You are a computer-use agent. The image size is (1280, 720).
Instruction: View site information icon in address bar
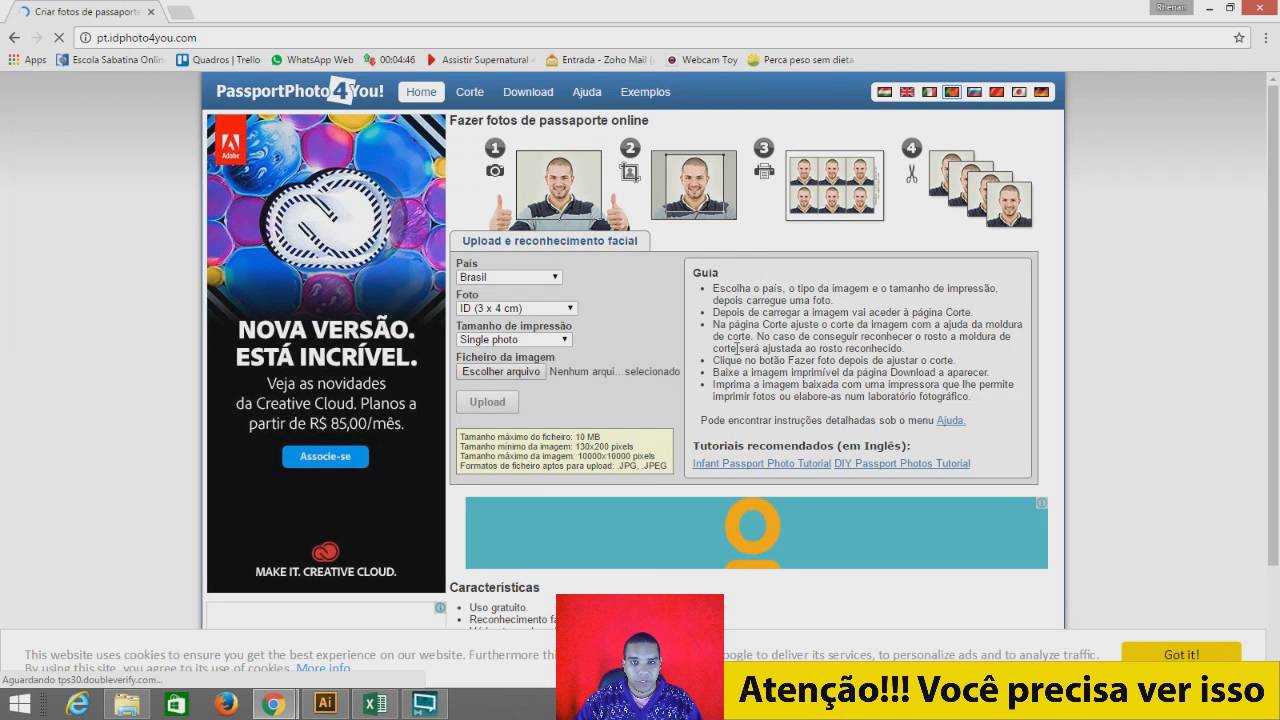tap(86, 37)
